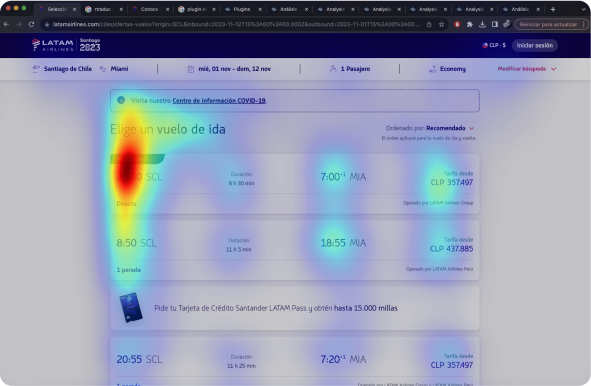Click 18:55 MIA arrival time
The height and width of the screenshot is (386, 591).
(343, 243)
